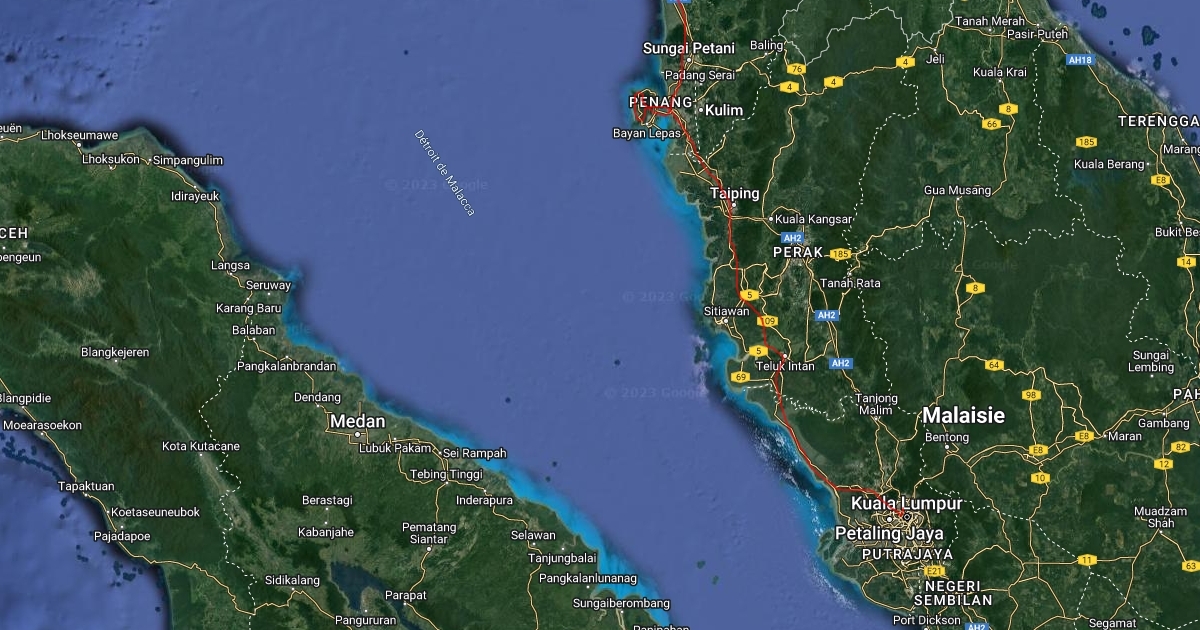
Task: Select the route 64 road shield
Action: [994, 366]
